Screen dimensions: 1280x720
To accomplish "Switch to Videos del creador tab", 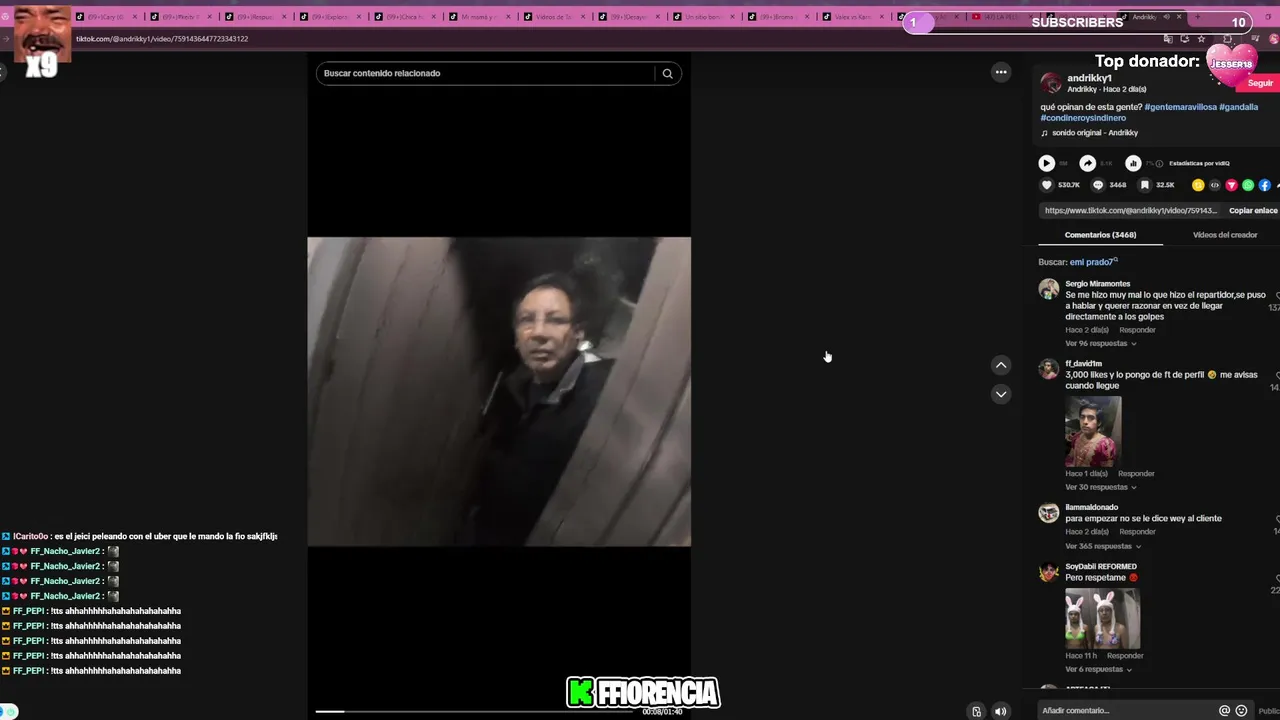I will pyautogui.click(x=1225, y=235).
